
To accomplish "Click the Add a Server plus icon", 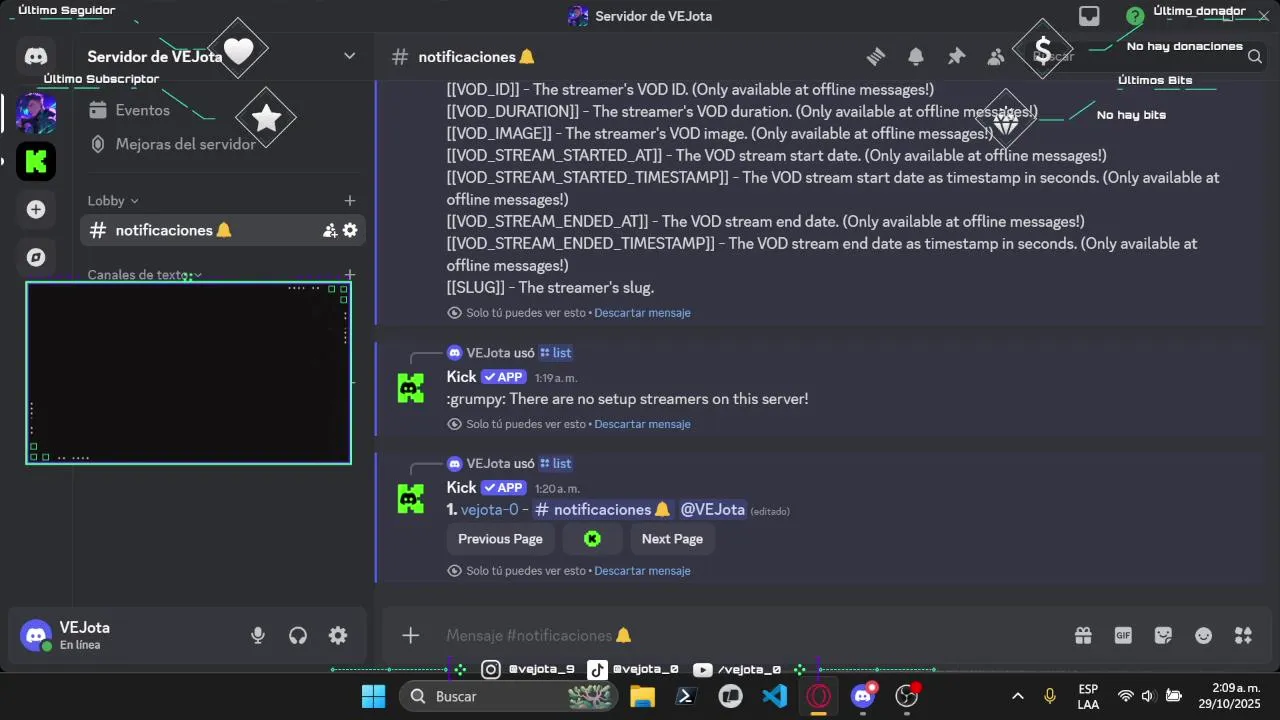I will 36,209.
